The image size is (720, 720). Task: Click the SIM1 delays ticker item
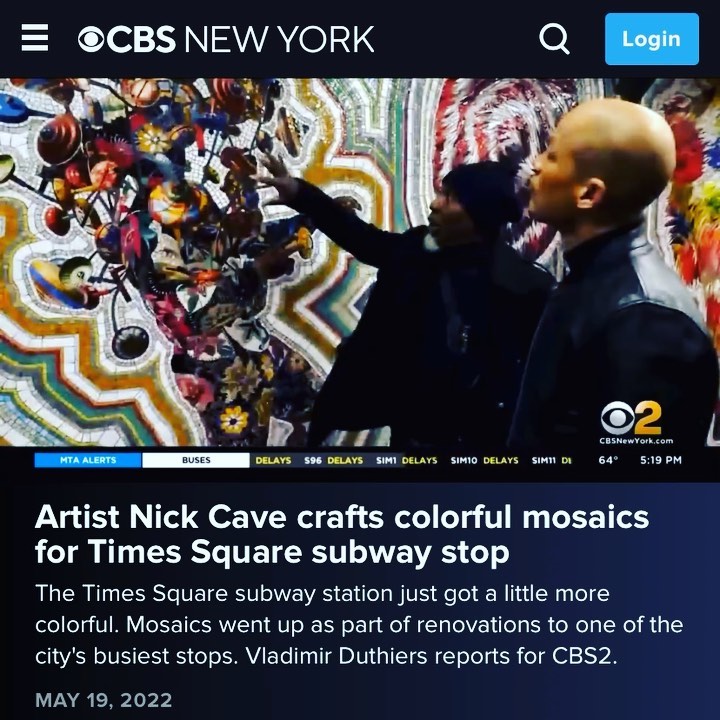pyautogui.click(x=406, y=460)
